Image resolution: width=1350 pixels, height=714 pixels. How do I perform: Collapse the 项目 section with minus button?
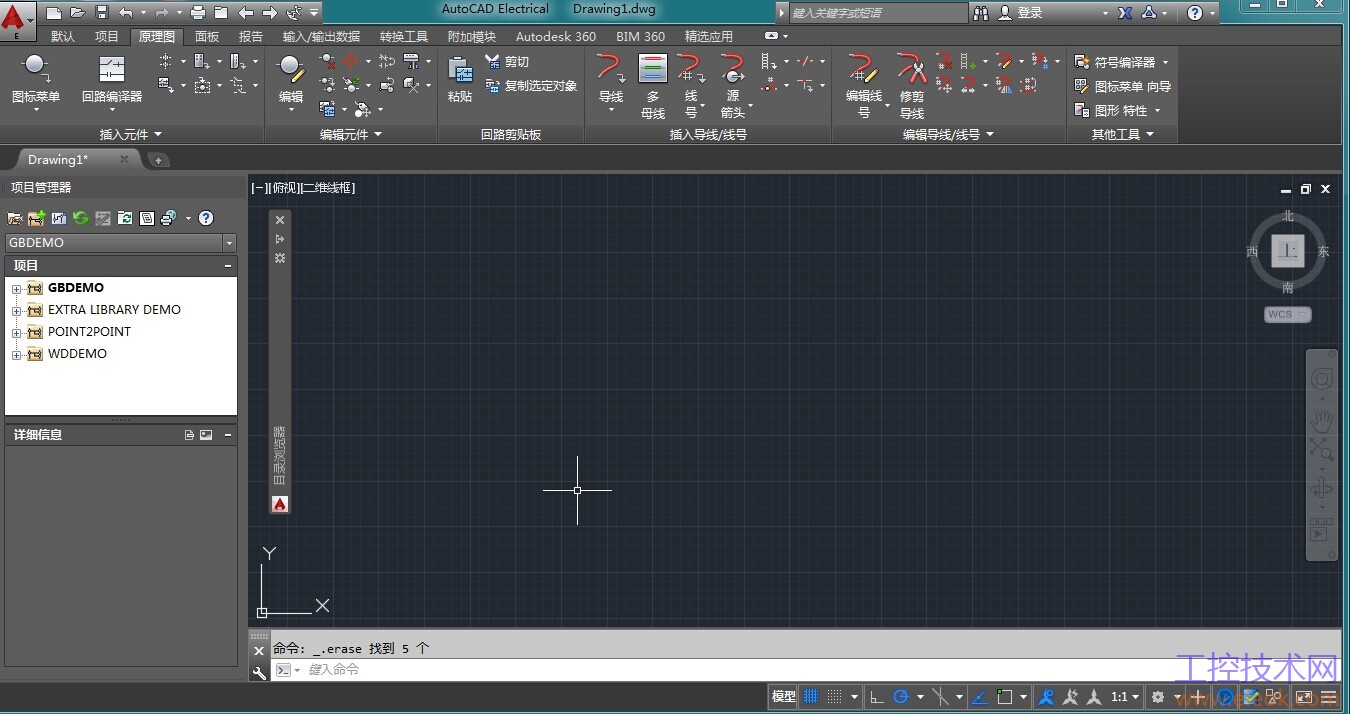pos(228,266)
